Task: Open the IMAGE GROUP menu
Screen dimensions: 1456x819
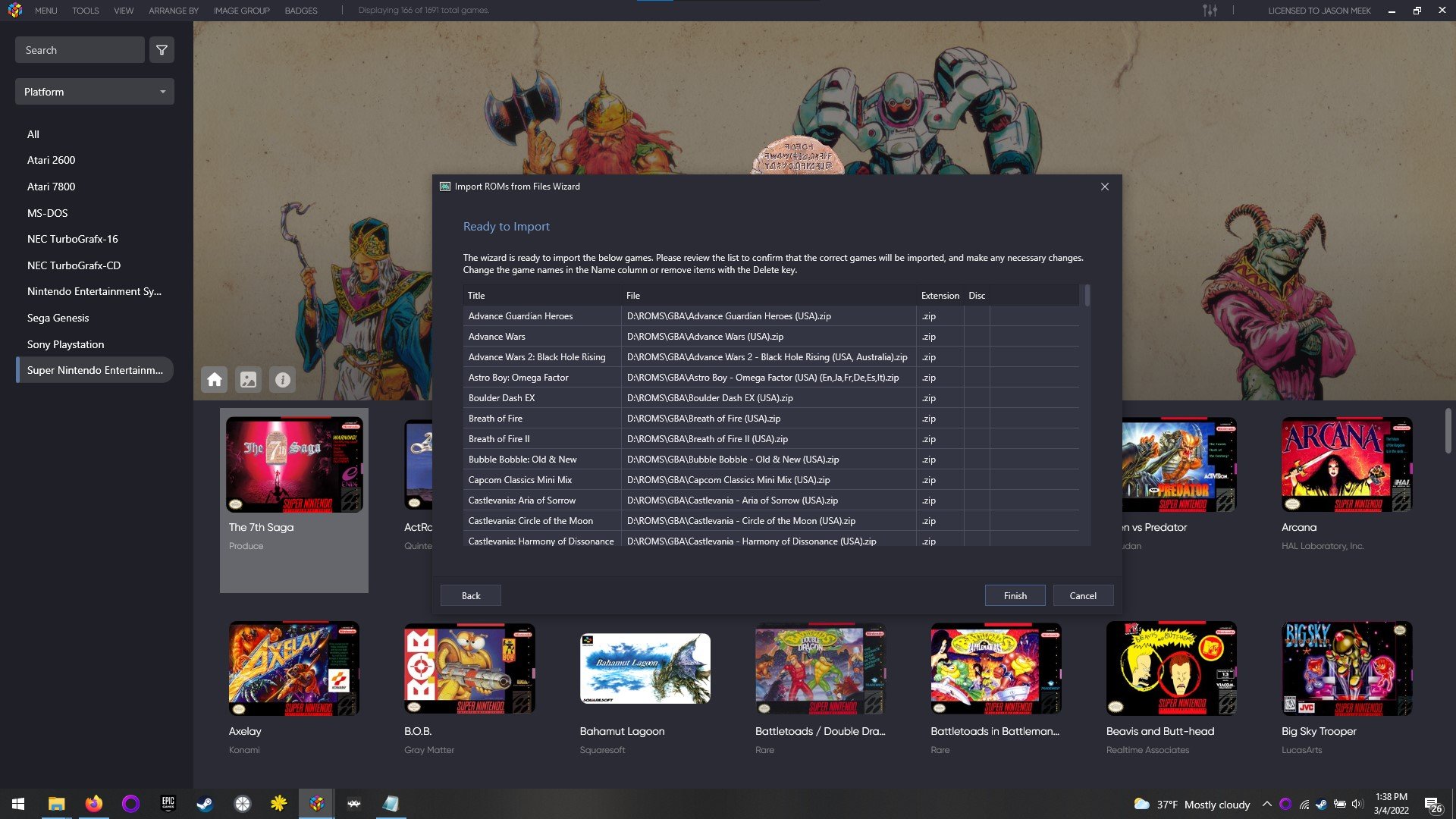Action: (x=241, y=11)
